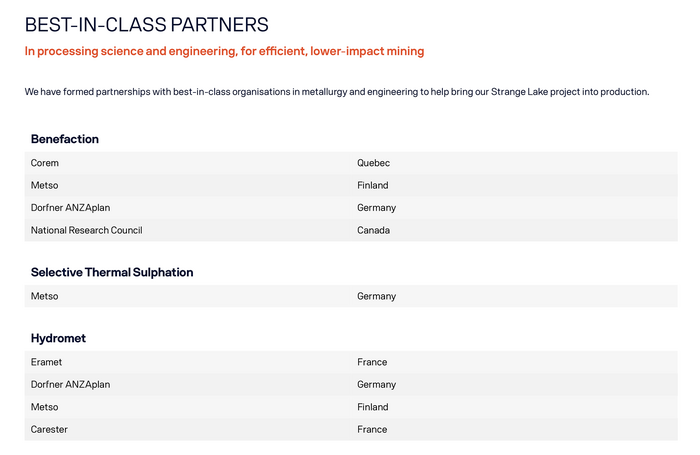Viewport: 700px width, 455px height.
Task: Select the Benefaction section heading
Action: [x=65, y=139]
